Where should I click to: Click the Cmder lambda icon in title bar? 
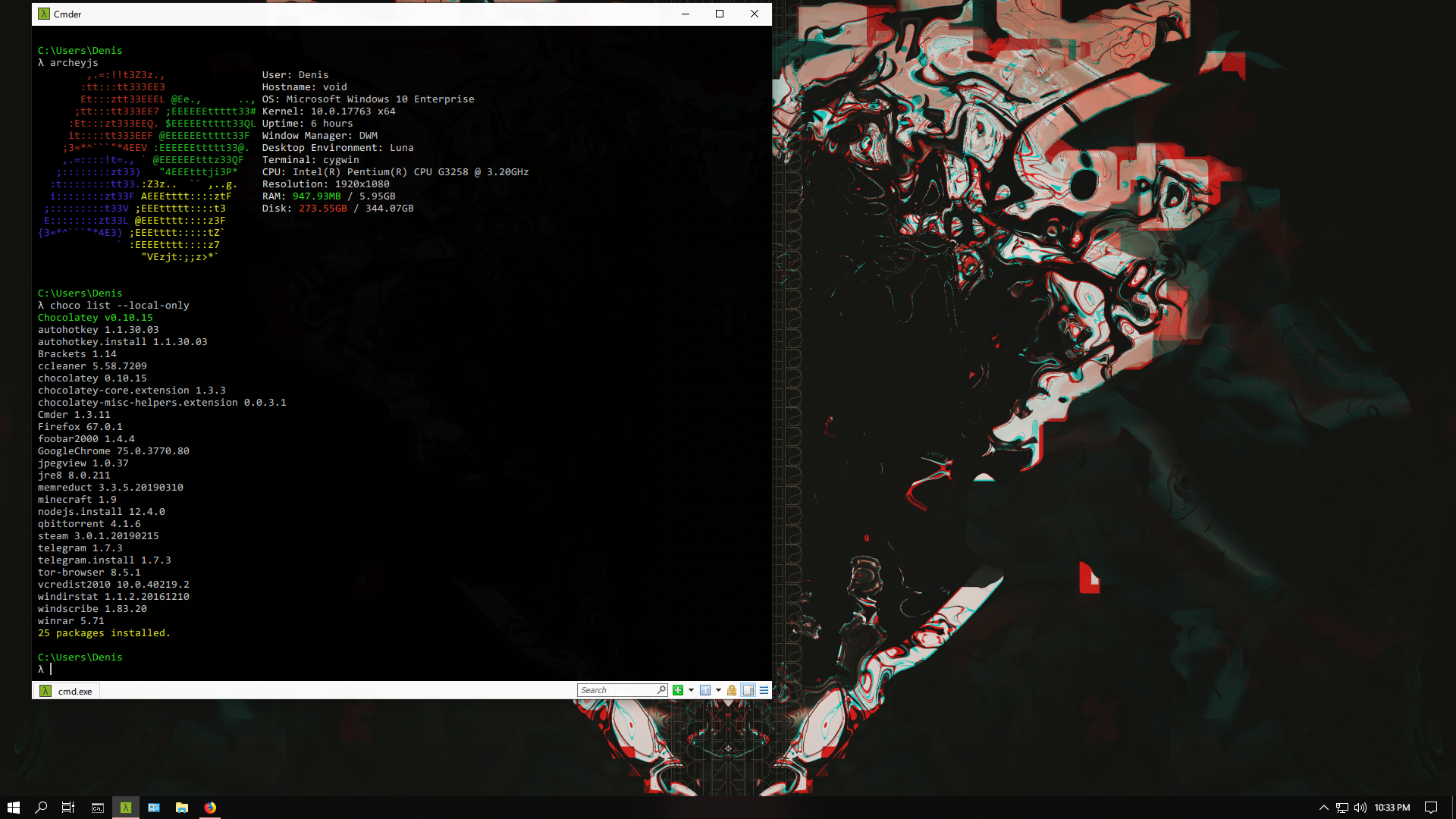[44, 14]
